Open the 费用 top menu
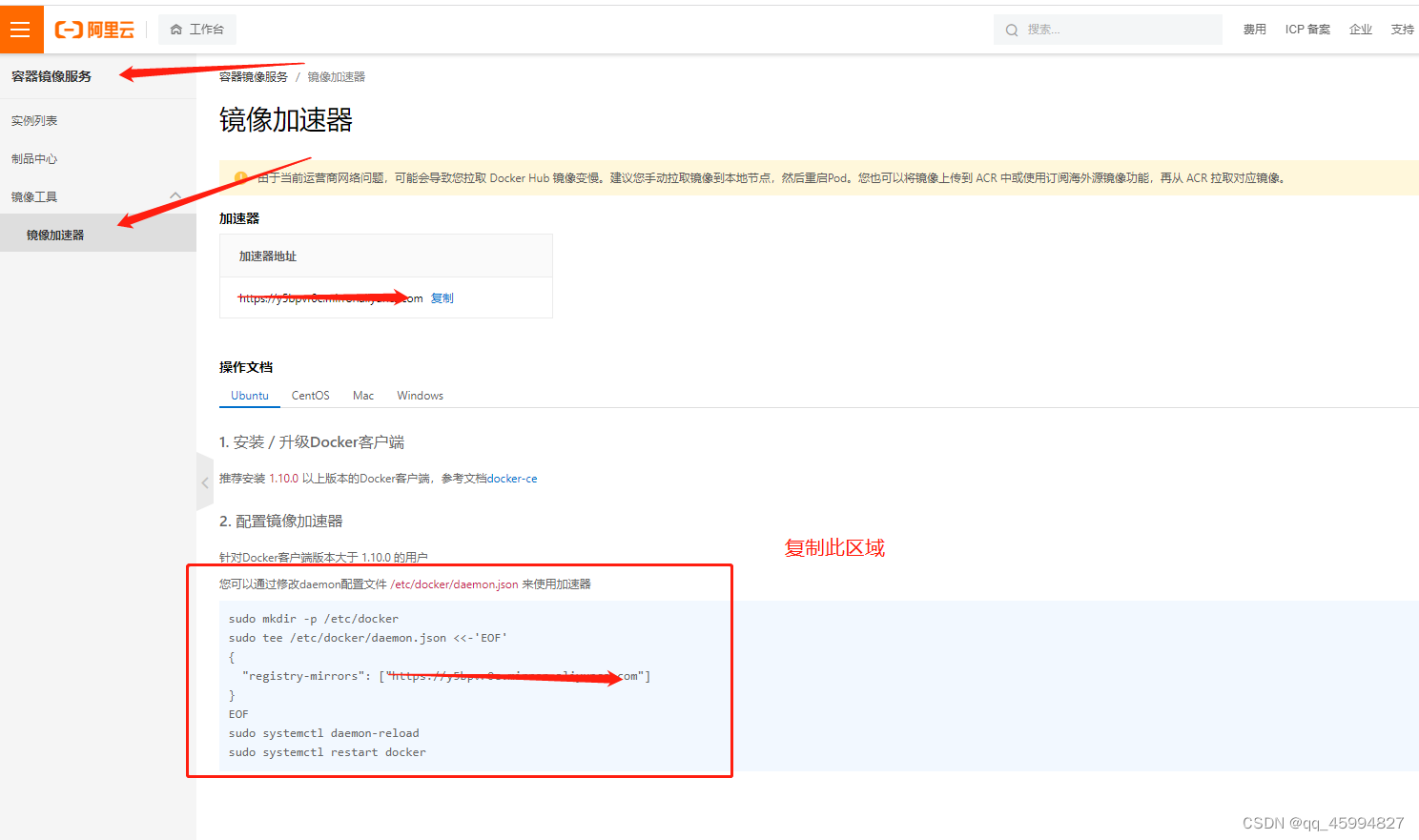Viewport: 1419px width, 840px height. 1255,30
